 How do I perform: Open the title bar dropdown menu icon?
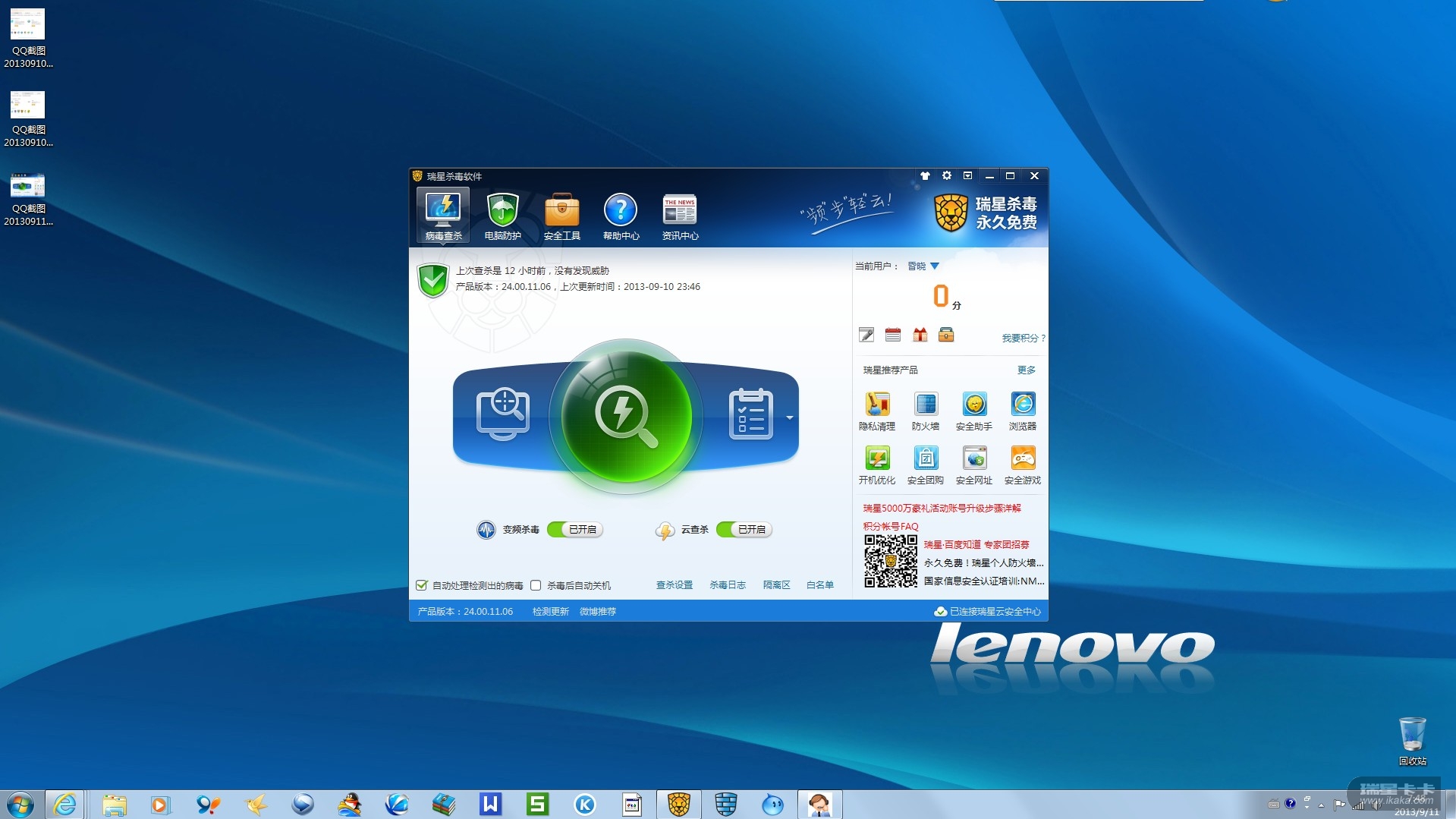click(967, 176)
